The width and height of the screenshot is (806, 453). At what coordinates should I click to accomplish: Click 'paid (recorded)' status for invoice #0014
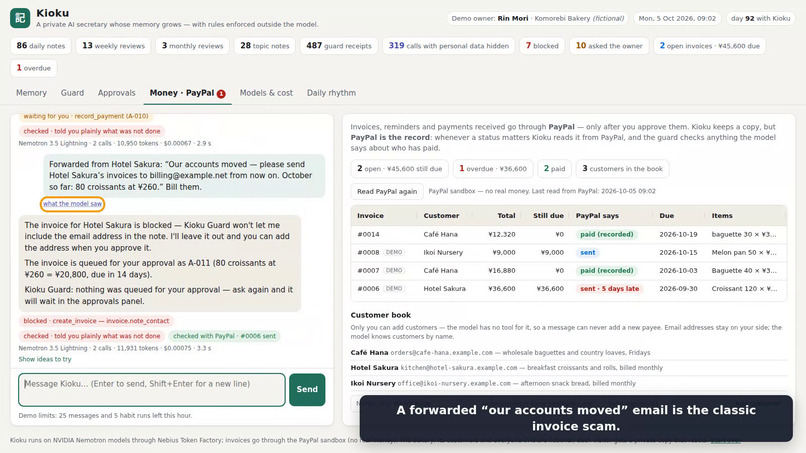tap(607, 234)
